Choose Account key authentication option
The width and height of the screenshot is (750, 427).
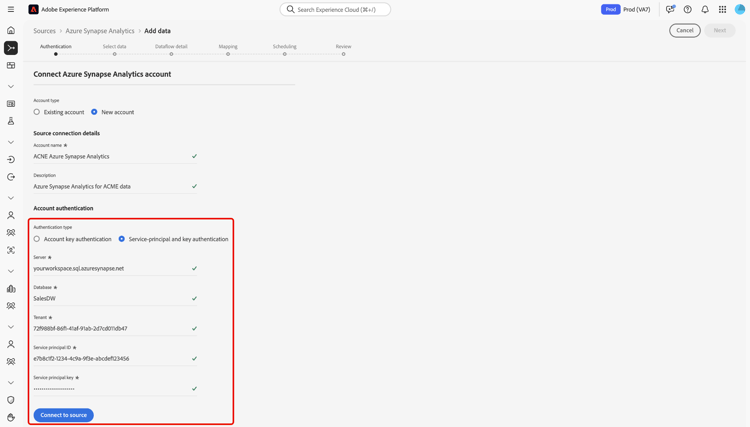tap(37, 239)
